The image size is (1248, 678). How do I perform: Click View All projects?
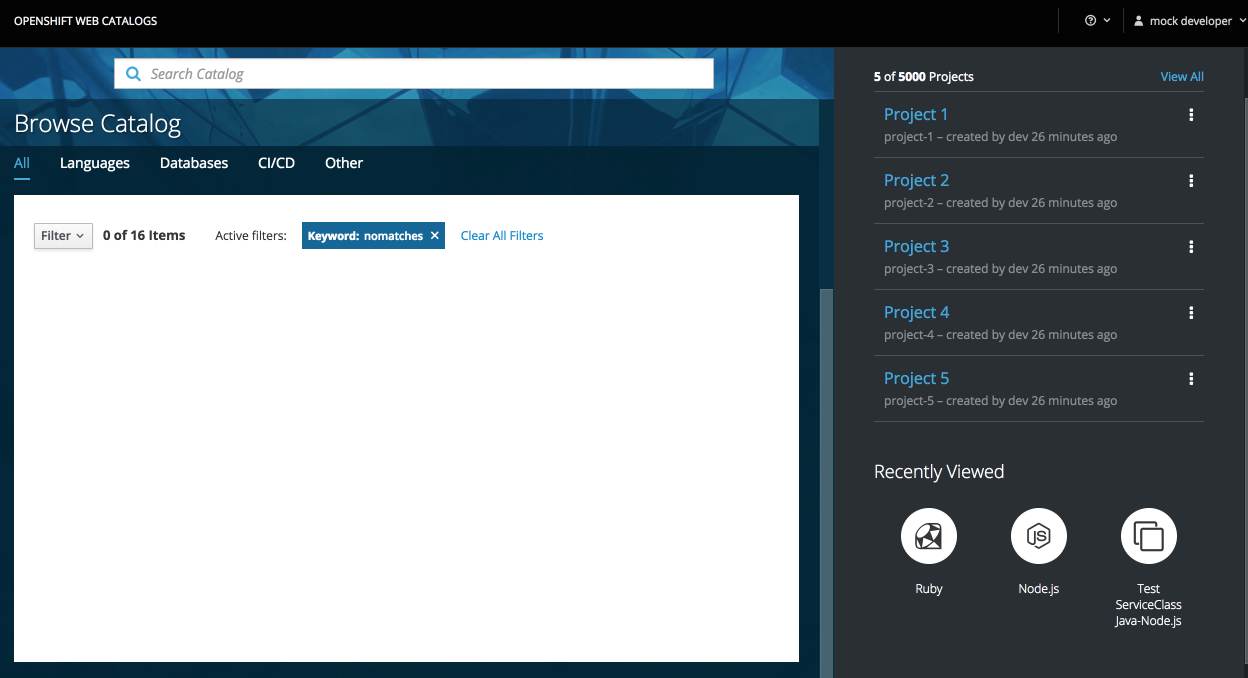pyautogui.click(x=1181, y=76)
